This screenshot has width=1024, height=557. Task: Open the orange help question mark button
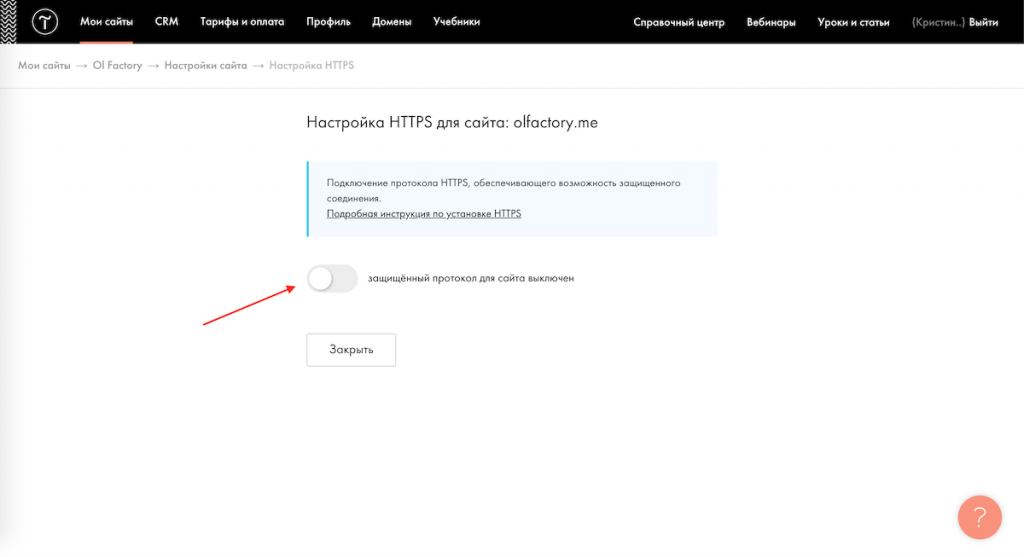[979, 517]
